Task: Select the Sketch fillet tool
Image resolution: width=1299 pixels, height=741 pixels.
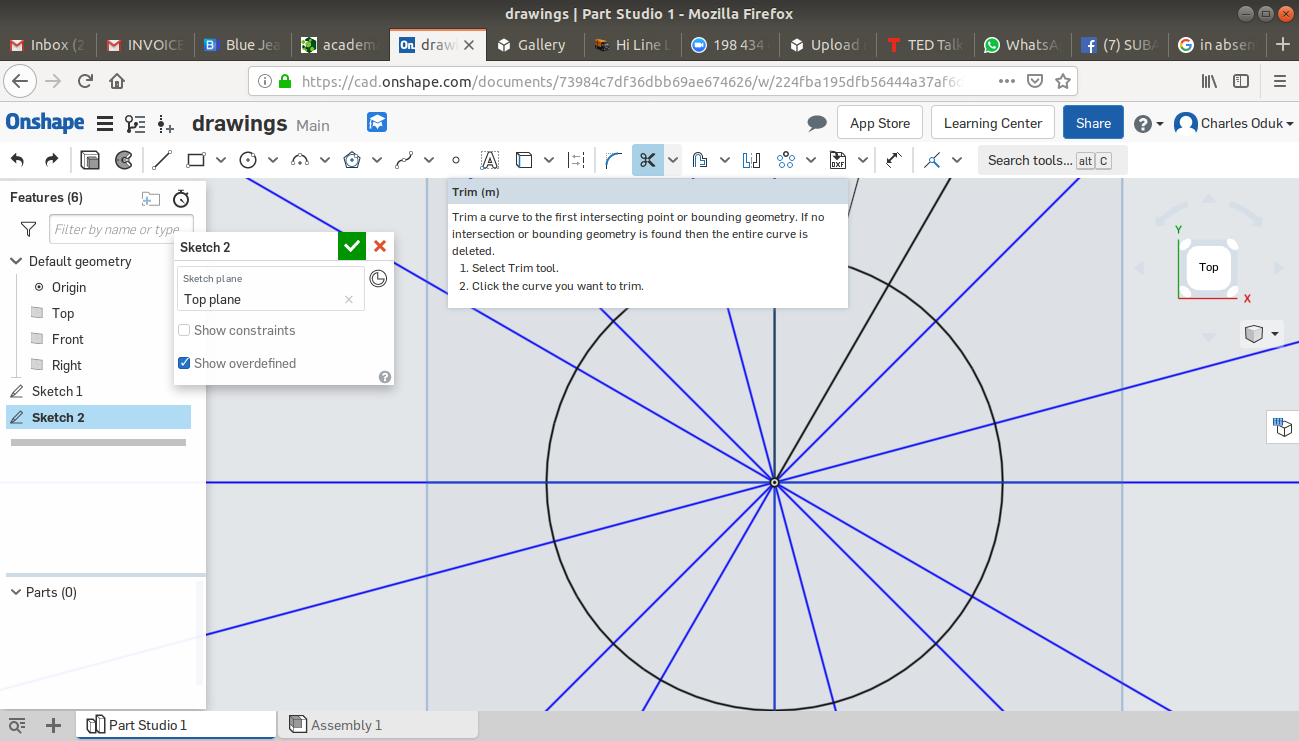Action: [614, 160]
